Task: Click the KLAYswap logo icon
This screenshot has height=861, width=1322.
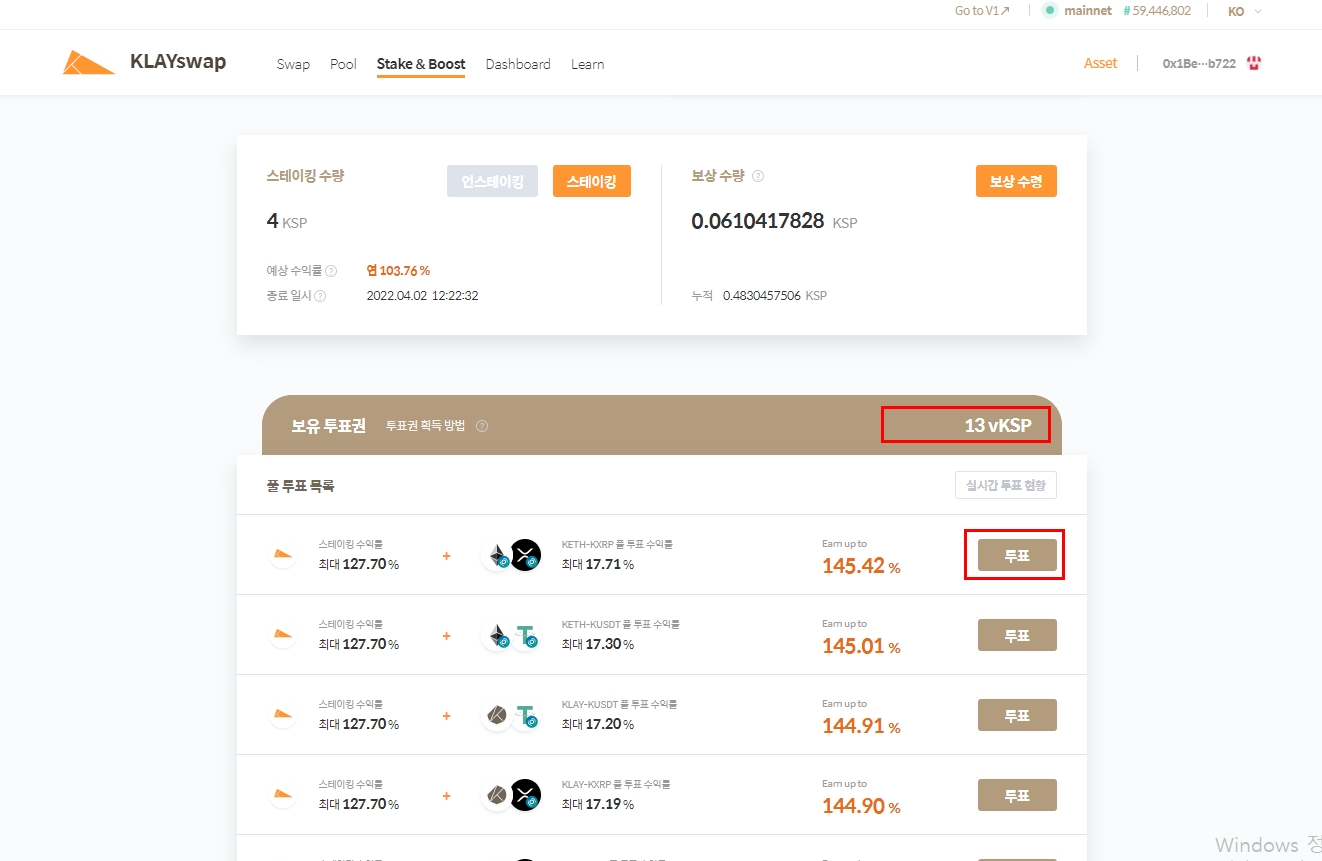Action: [x=88, y=62]
